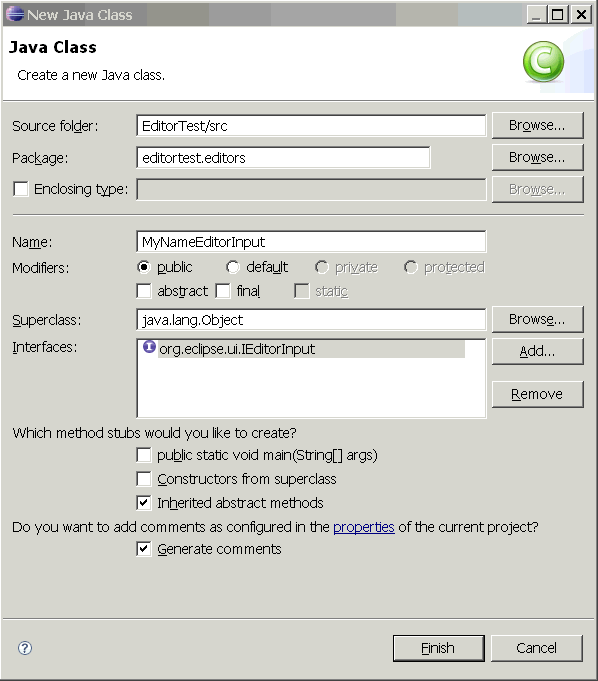The height and width of the screenshot is (681, 598).
Task: Enable the Enclosing type checkbox
Action: click(x=20, y=189)
